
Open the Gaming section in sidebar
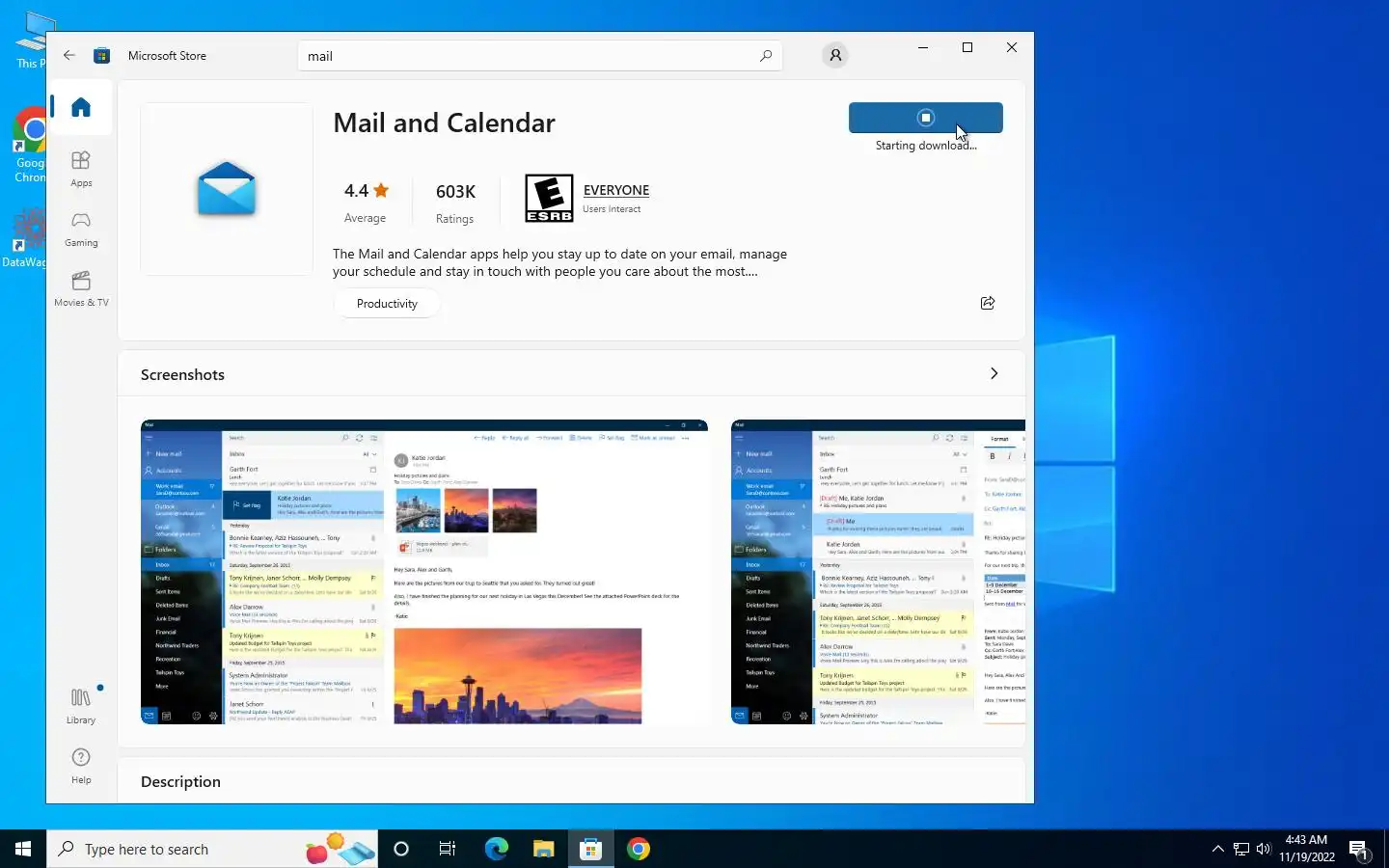81,230
